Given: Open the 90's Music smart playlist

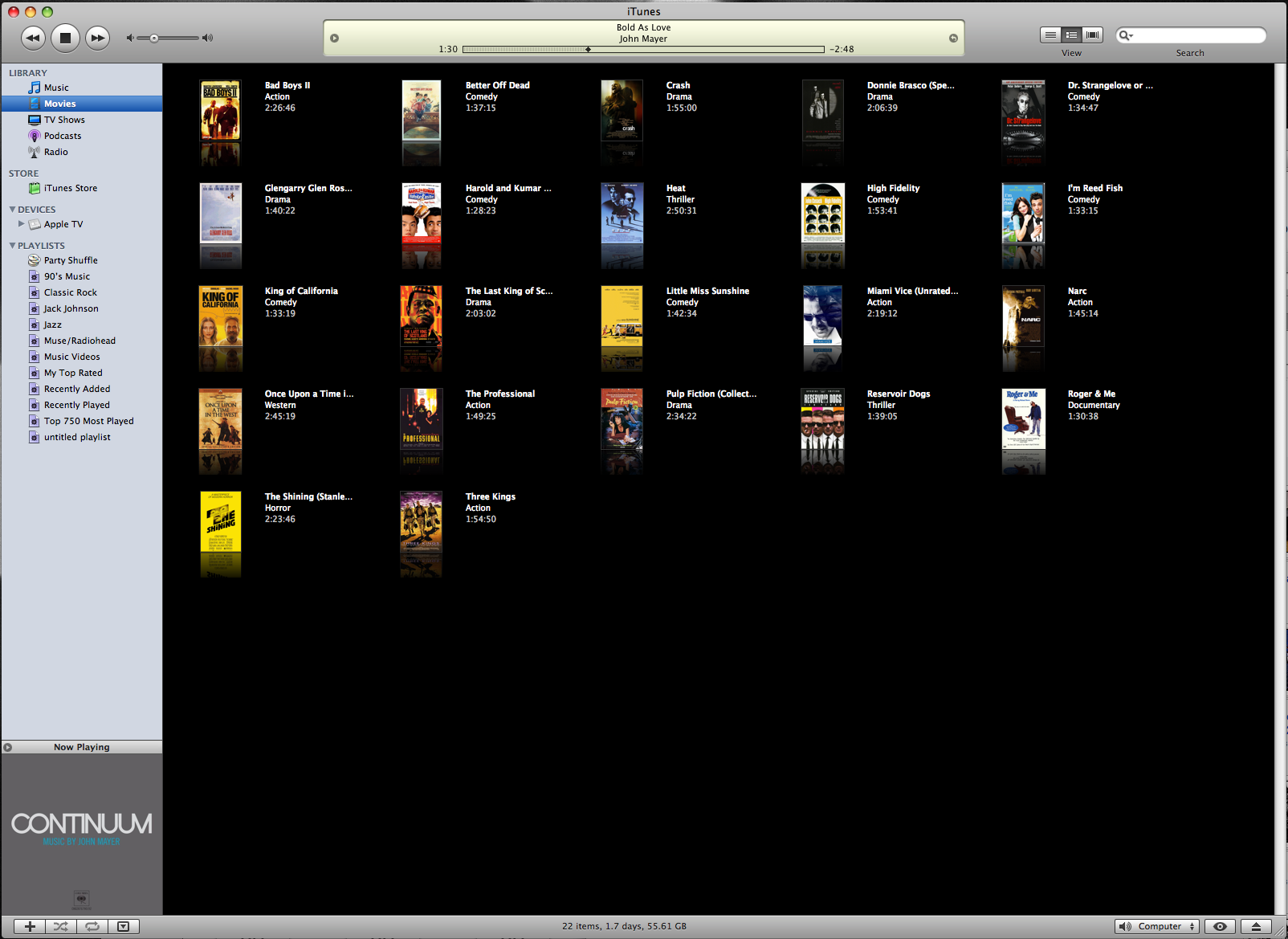Looking at the screenshot, I should coord(67,276).
